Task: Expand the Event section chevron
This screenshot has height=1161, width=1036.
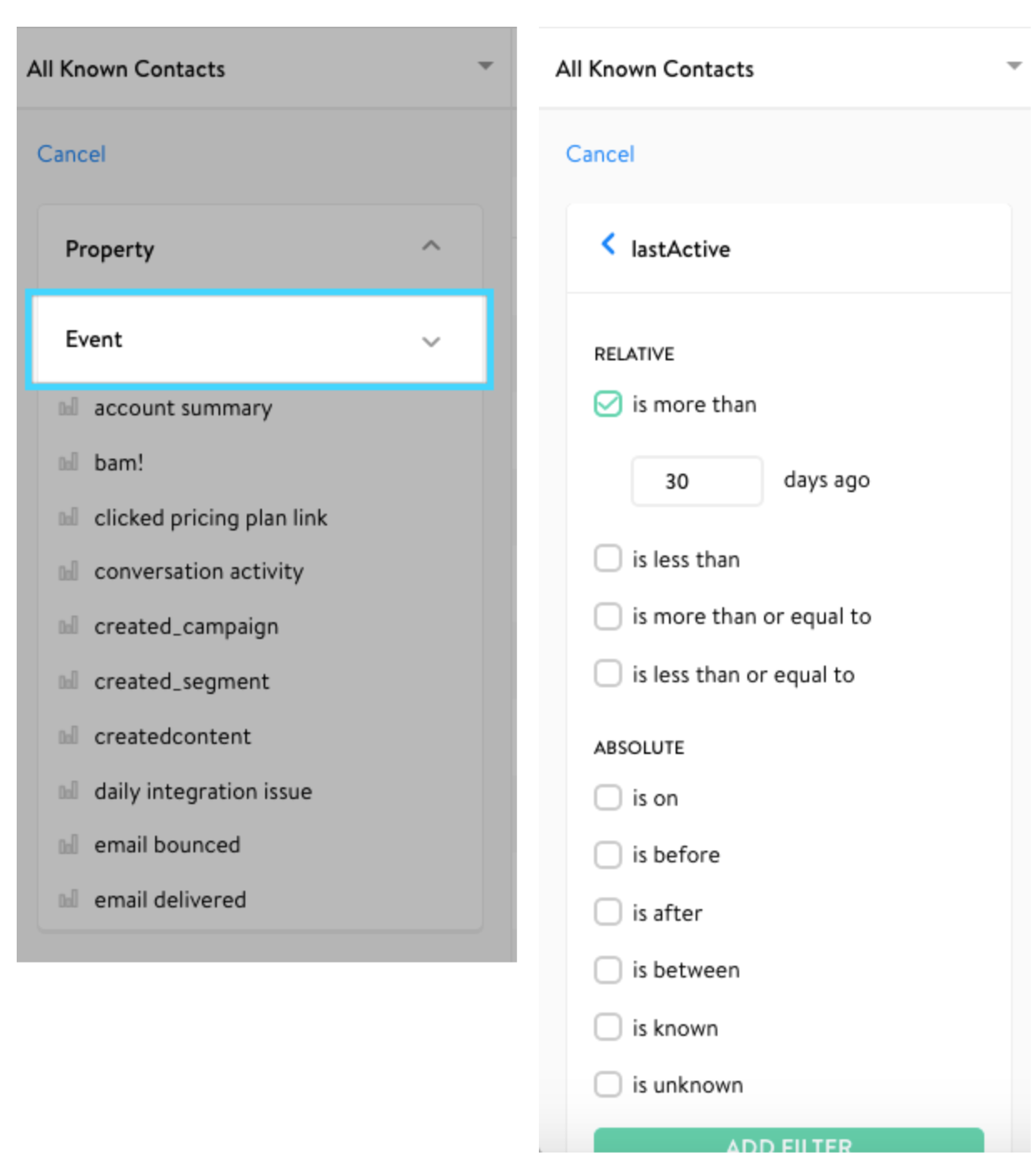Action: [x=430, y=341]
